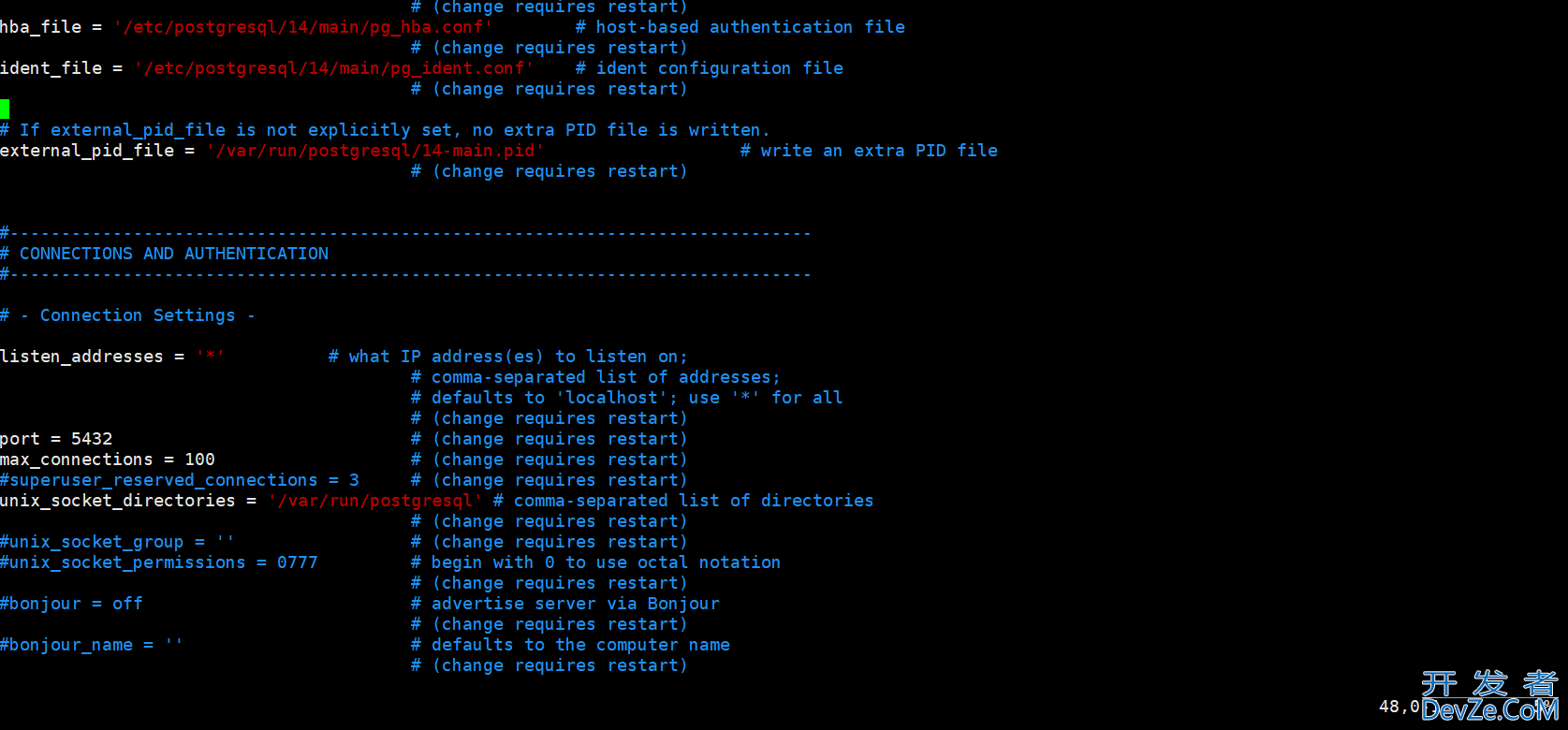Click the DevZe.CoM watermark logo
This screenshot has width=1568, height=730.
click(1490, 696)
